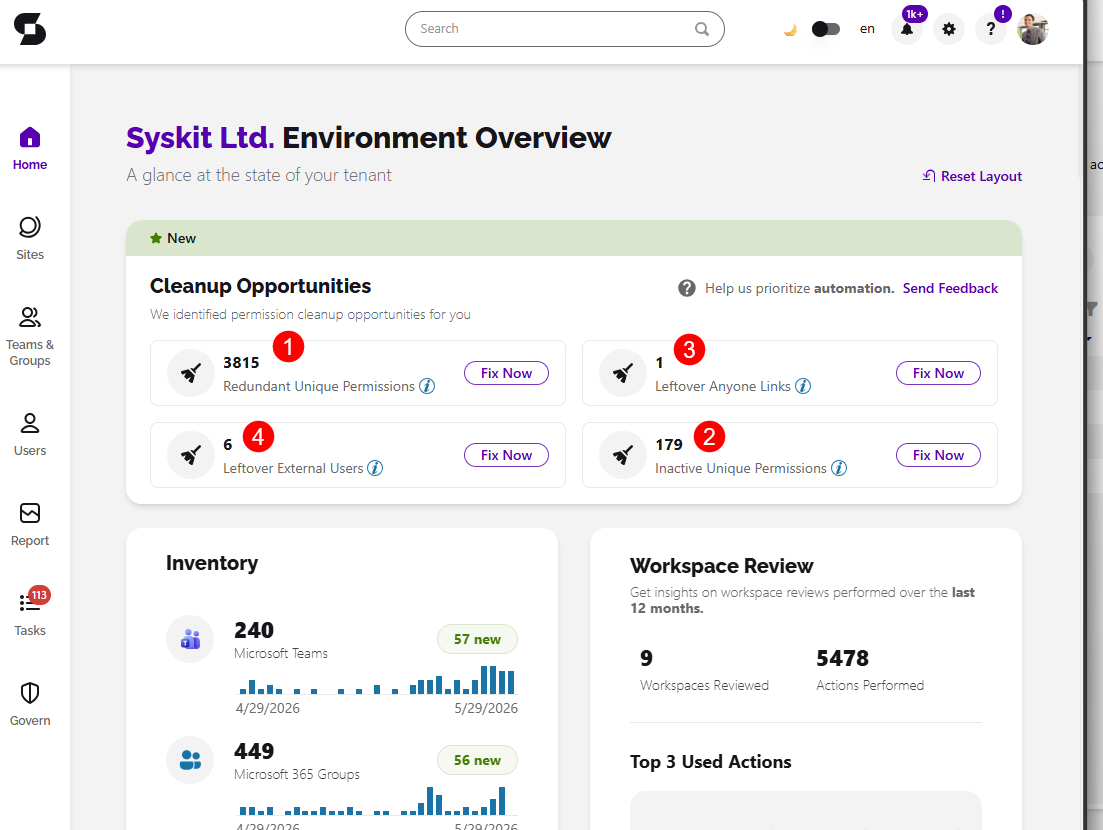Click the 449 Microsoft 365 Groups count
Image resolution: width=1103 pixels, height=830 pixels.
254,751
